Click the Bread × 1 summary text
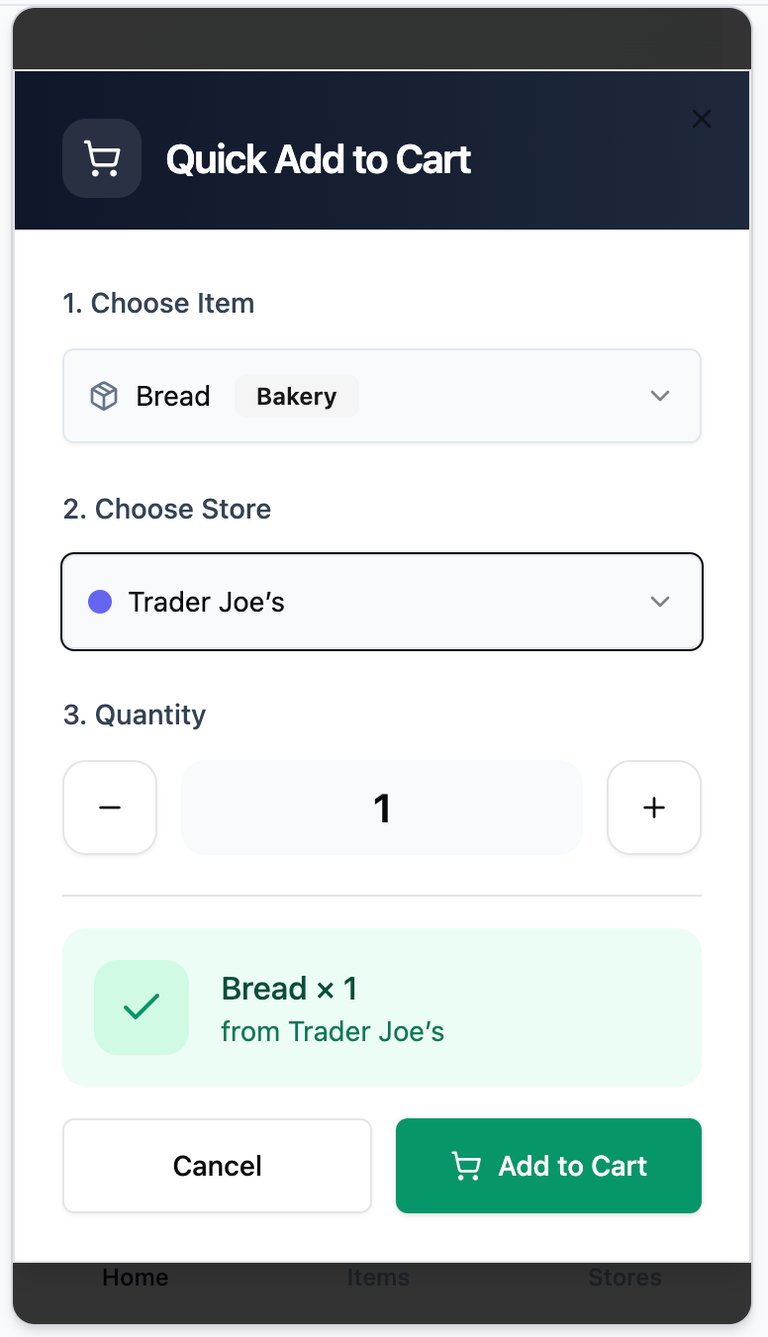This screenshot has height=1337, width=768. [289, 989]
